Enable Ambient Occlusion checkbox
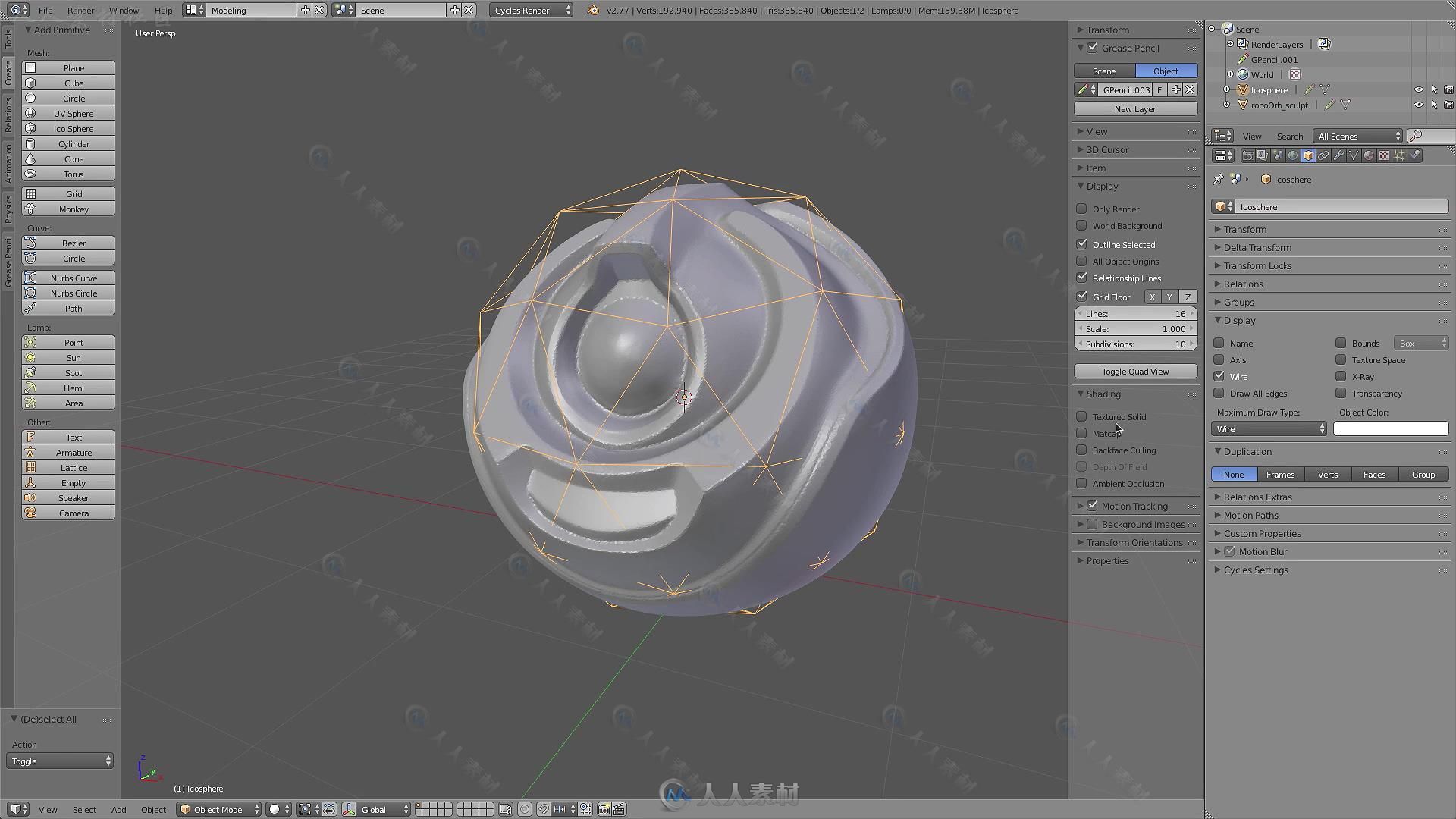The width and height of the screenshot is (1456, 819). (x=1081, y=483)
